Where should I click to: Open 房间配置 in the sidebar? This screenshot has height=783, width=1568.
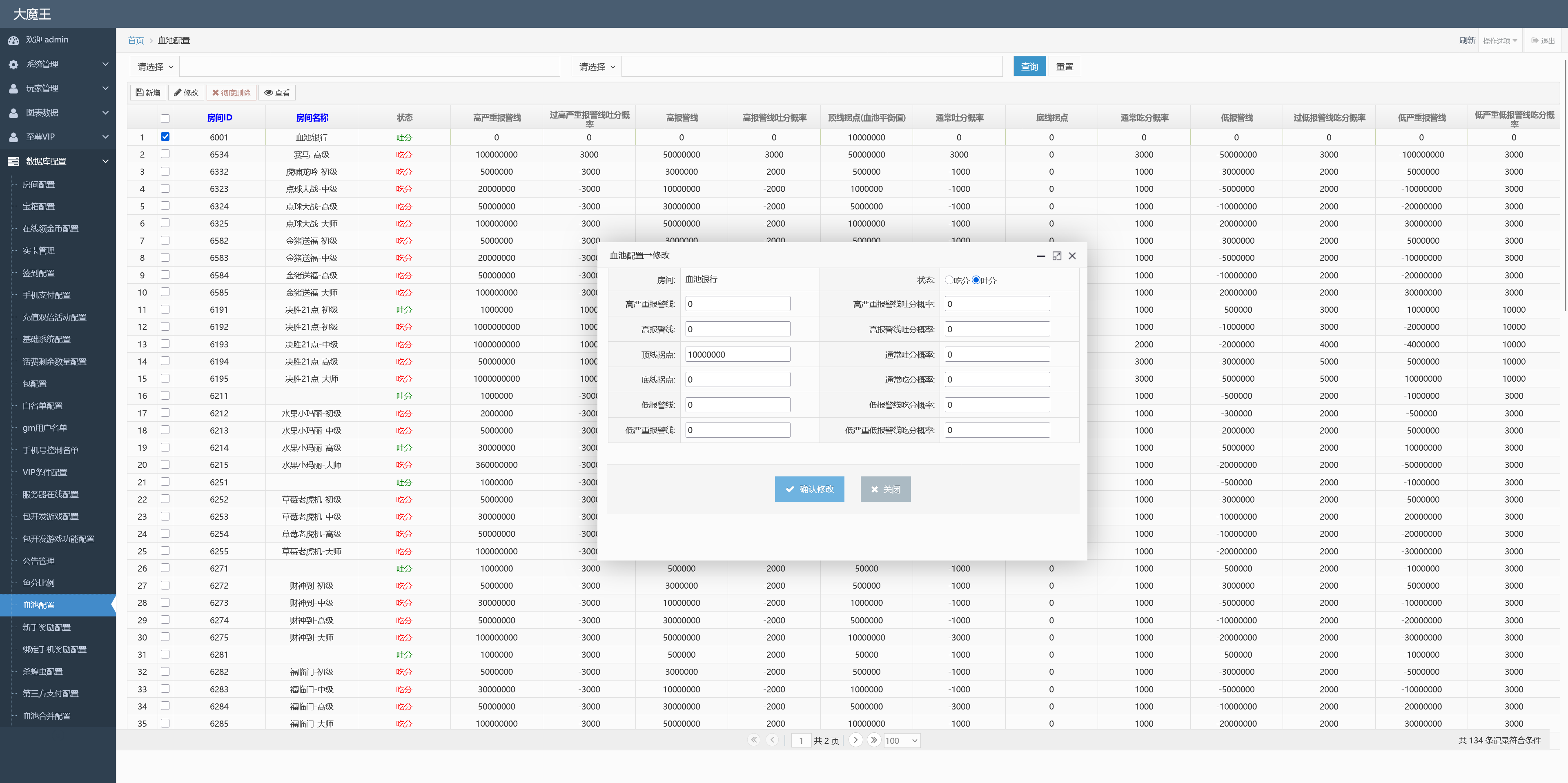(38, 185)
